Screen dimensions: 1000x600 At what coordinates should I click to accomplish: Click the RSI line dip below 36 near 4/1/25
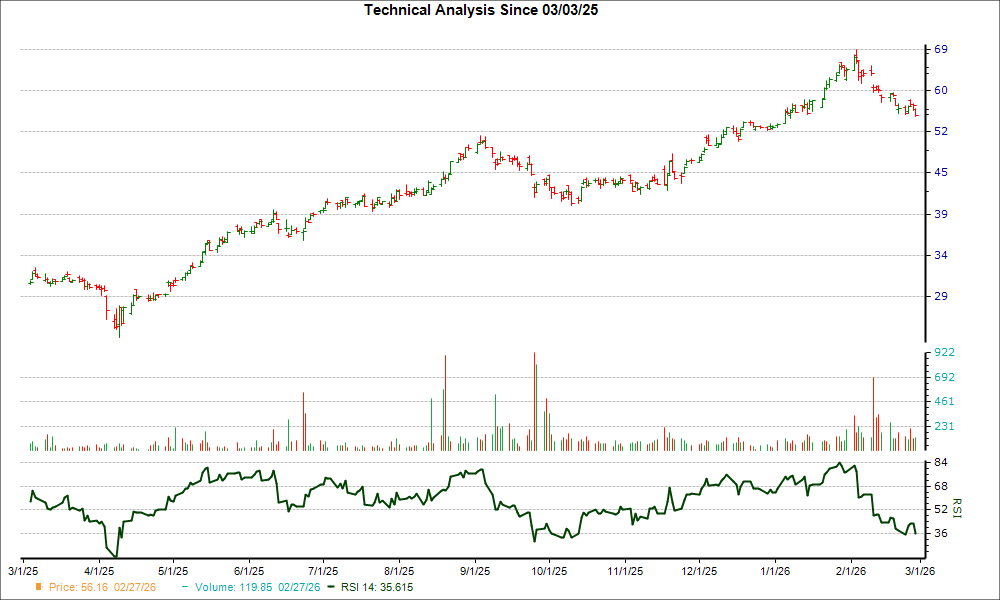[x=113, y=551]
